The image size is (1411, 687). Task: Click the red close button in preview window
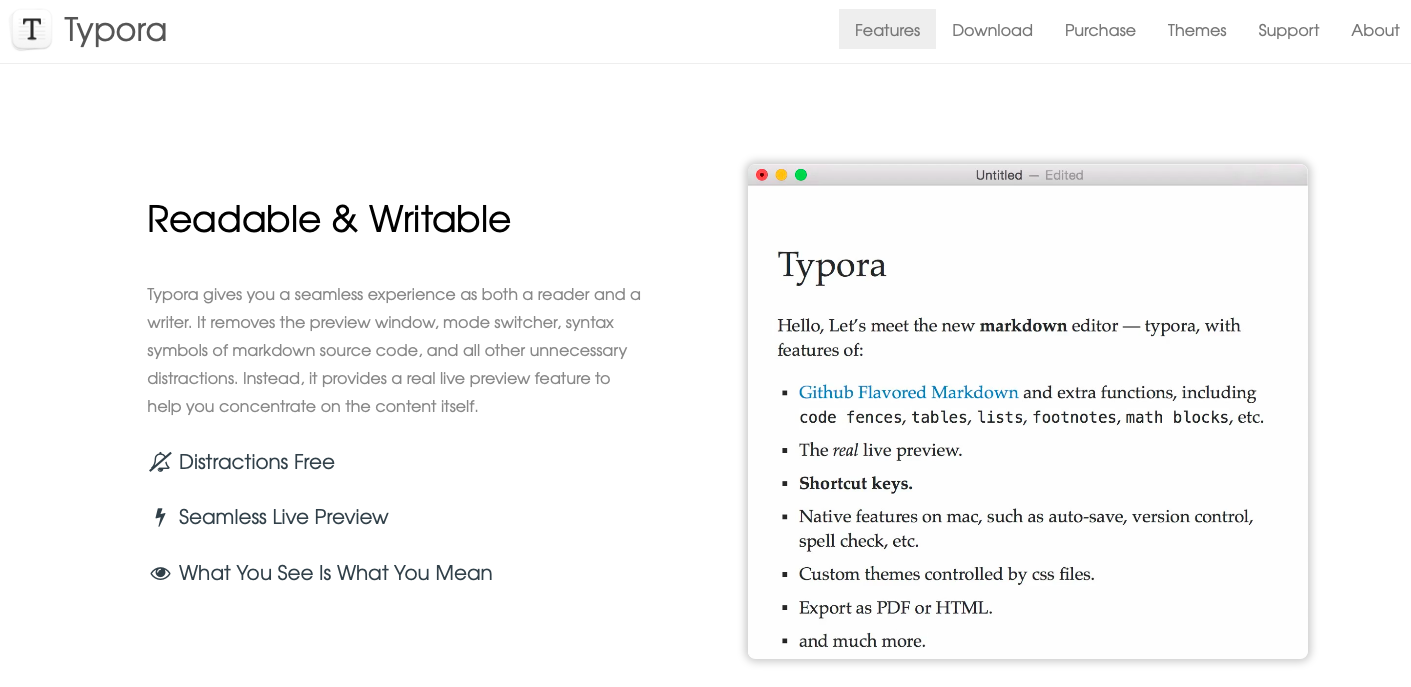pyautogui.click(x=762, y=175)
